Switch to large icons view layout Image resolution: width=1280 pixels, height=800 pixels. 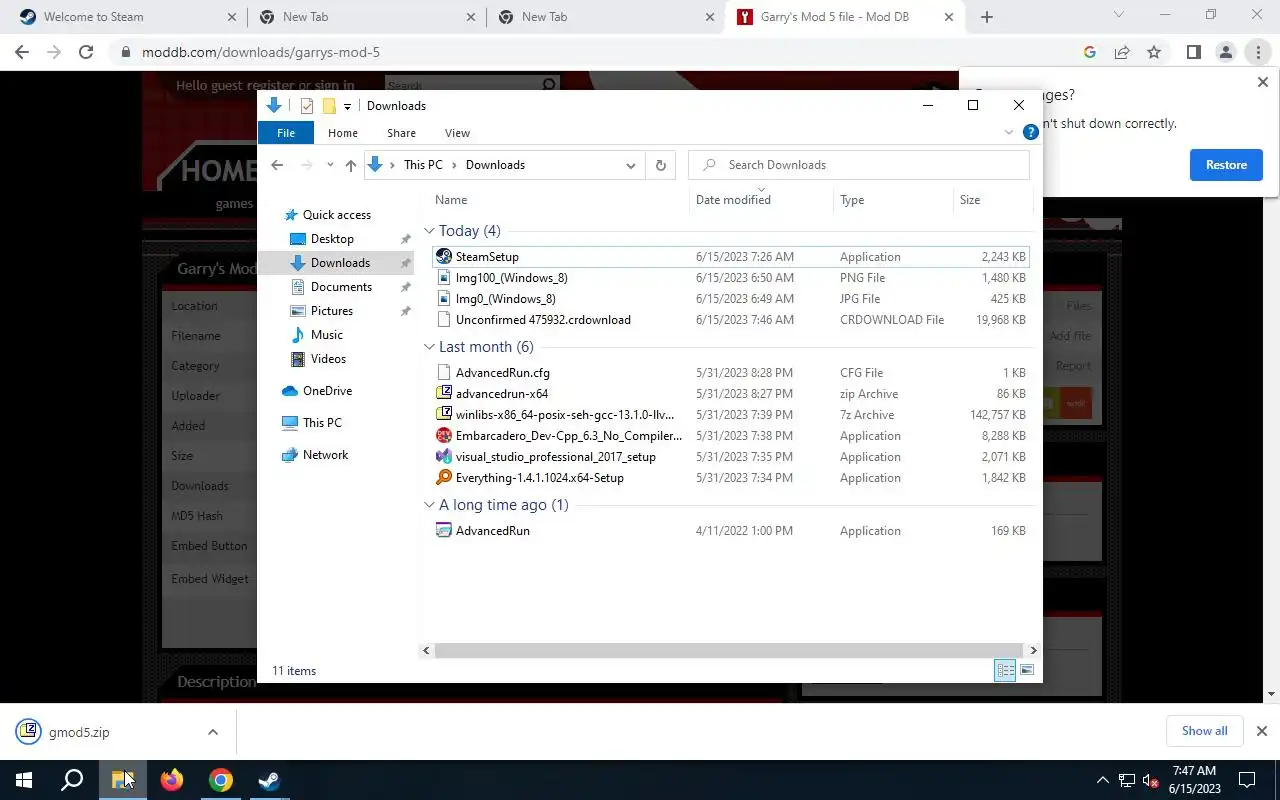coord(1027,670)
